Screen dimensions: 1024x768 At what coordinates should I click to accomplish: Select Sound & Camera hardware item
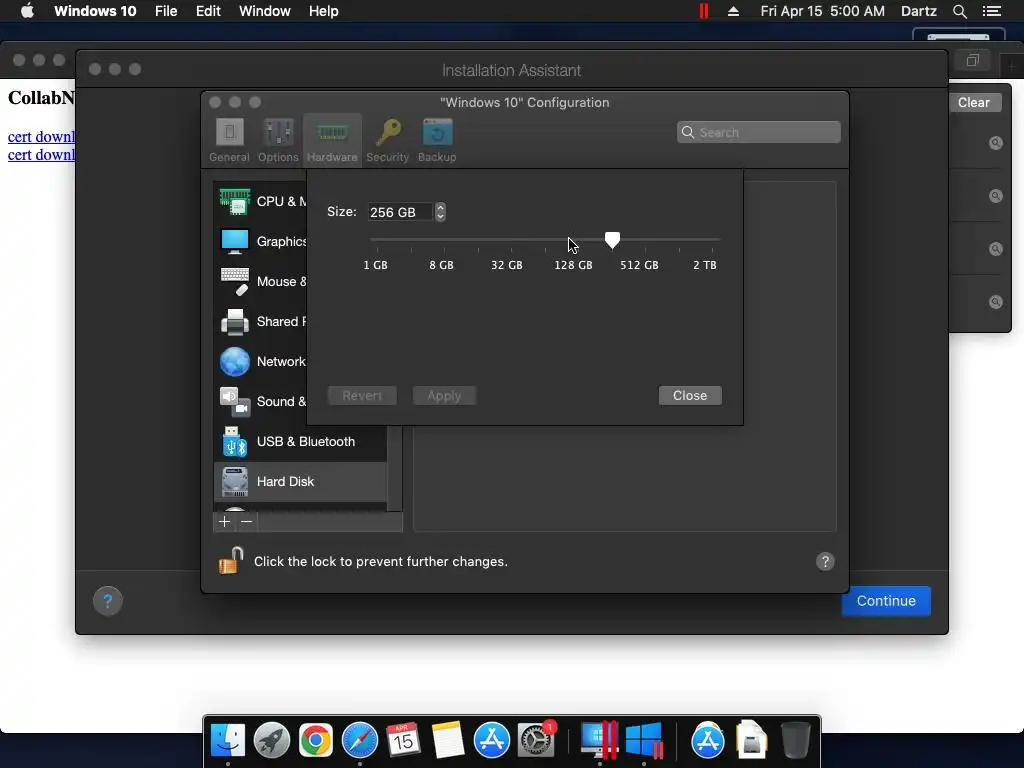261,402
